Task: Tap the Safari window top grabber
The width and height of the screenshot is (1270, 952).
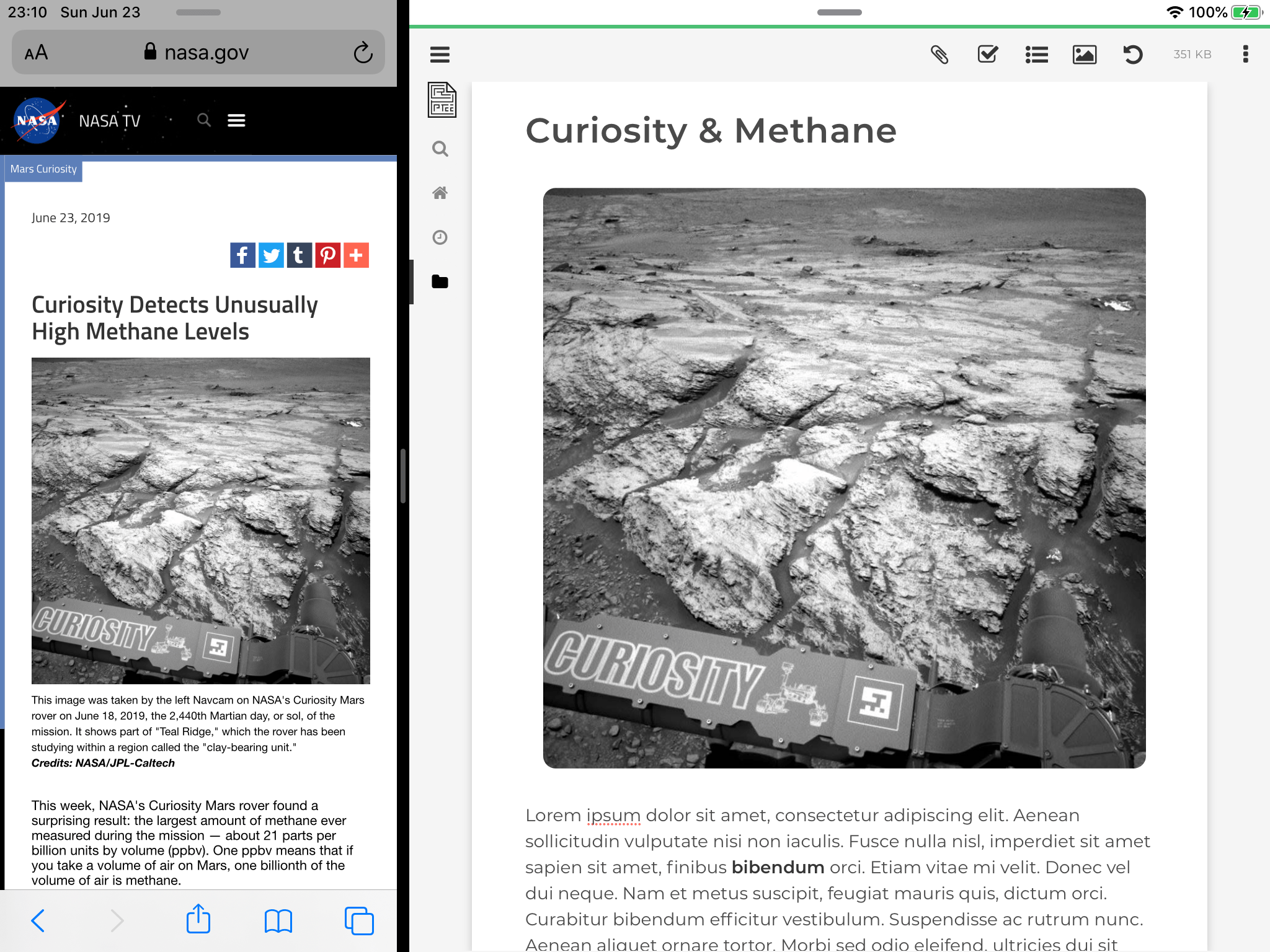Action: pyautogui.click(x=198, y=12)
